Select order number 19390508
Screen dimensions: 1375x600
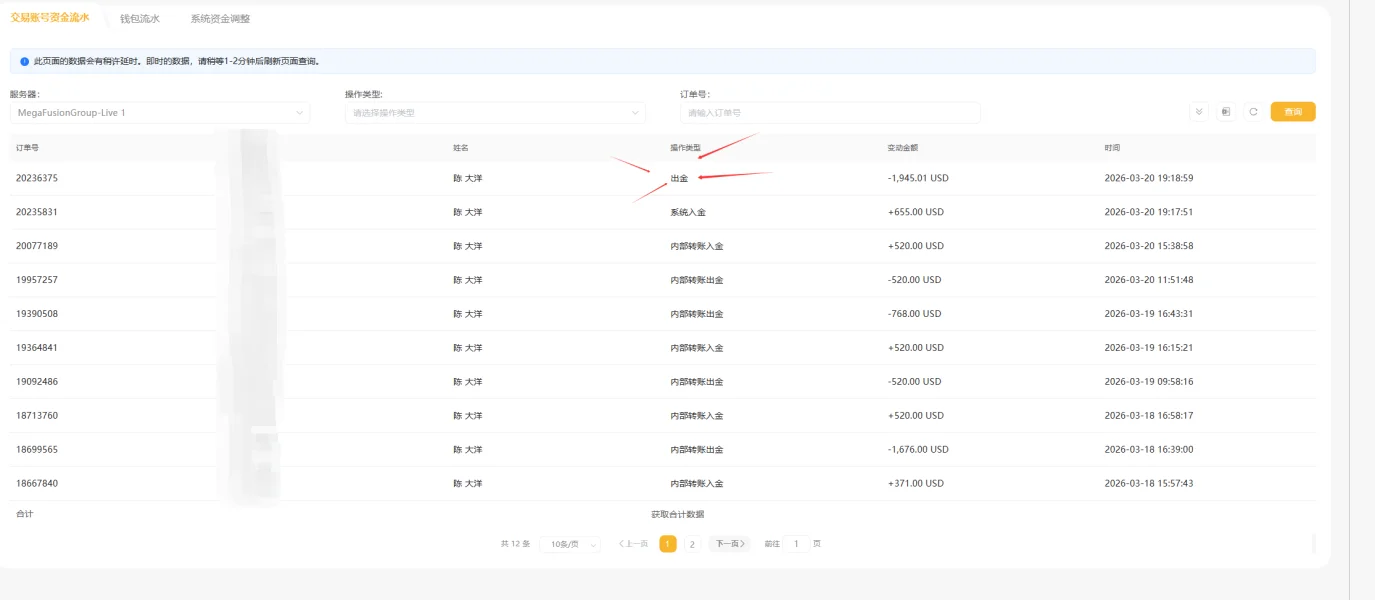(37, 314)
